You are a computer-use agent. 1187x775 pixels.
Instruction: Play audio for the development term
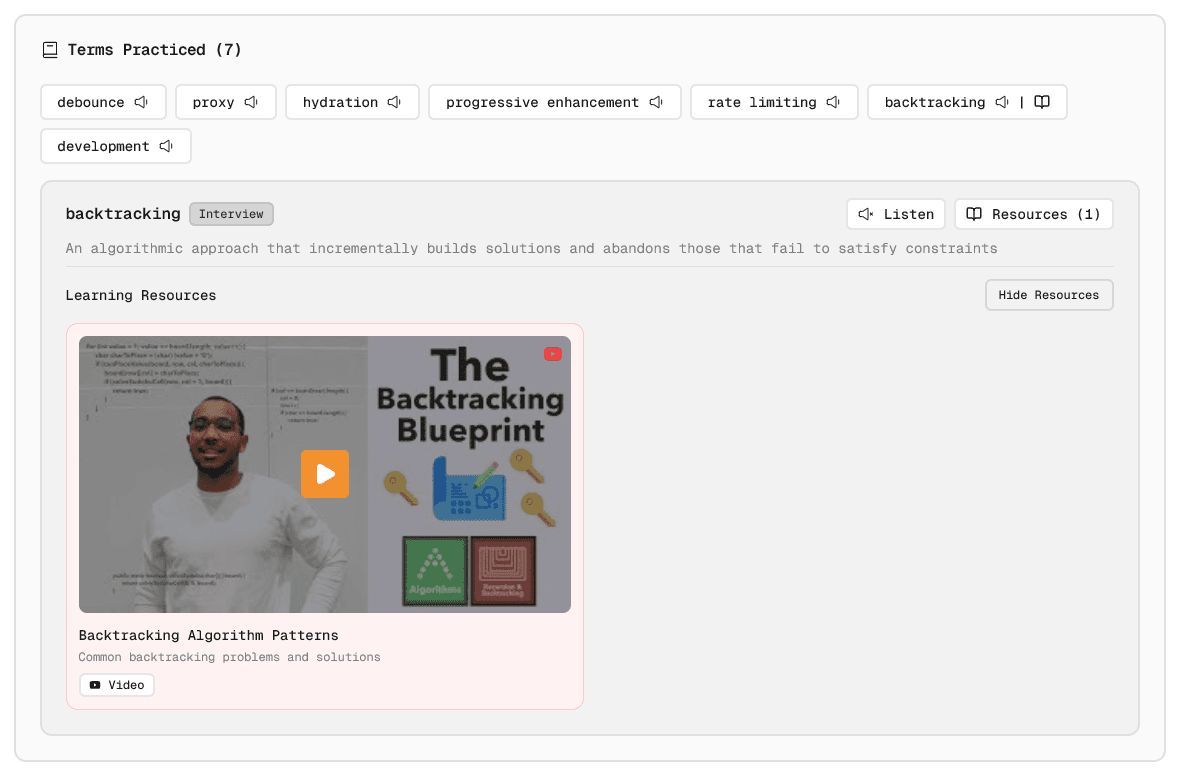pyautogui.click(x=167, y=146)
